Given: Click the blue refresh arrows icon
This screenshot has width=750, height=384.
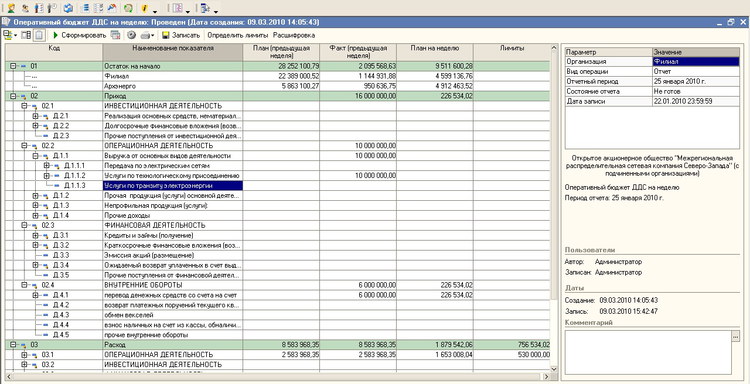Looking at the screenshot, I should (x=68, y=8).
